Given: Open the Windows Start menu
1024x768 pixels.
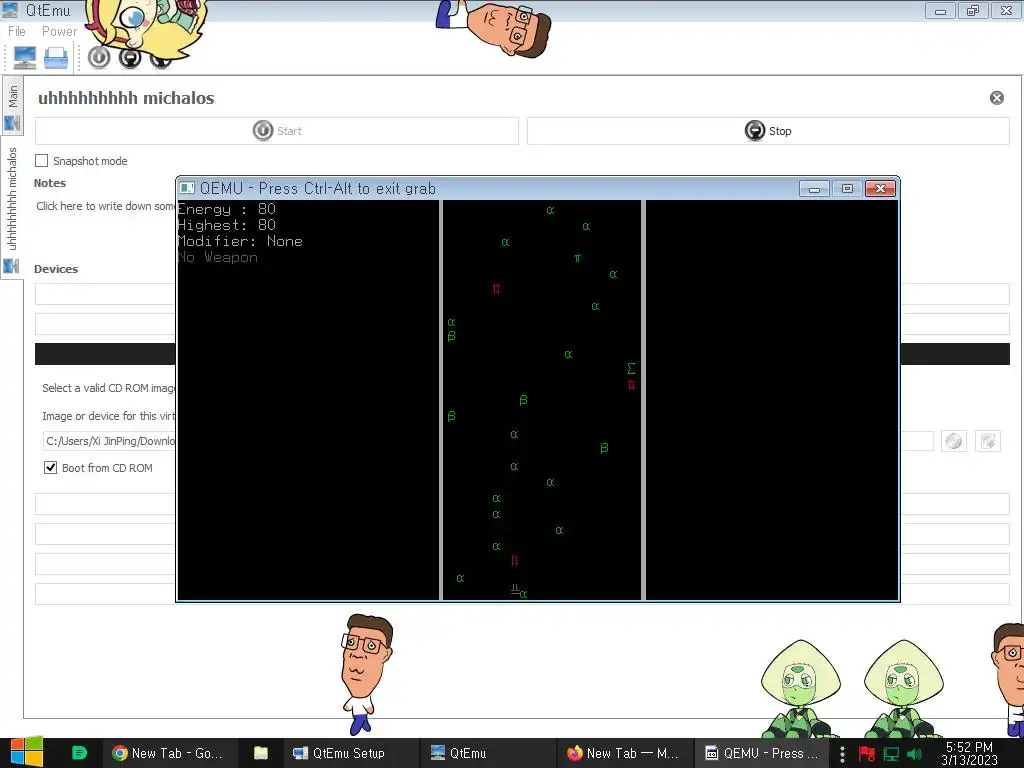Looking at the screenshot, I should tap(27, 753).
